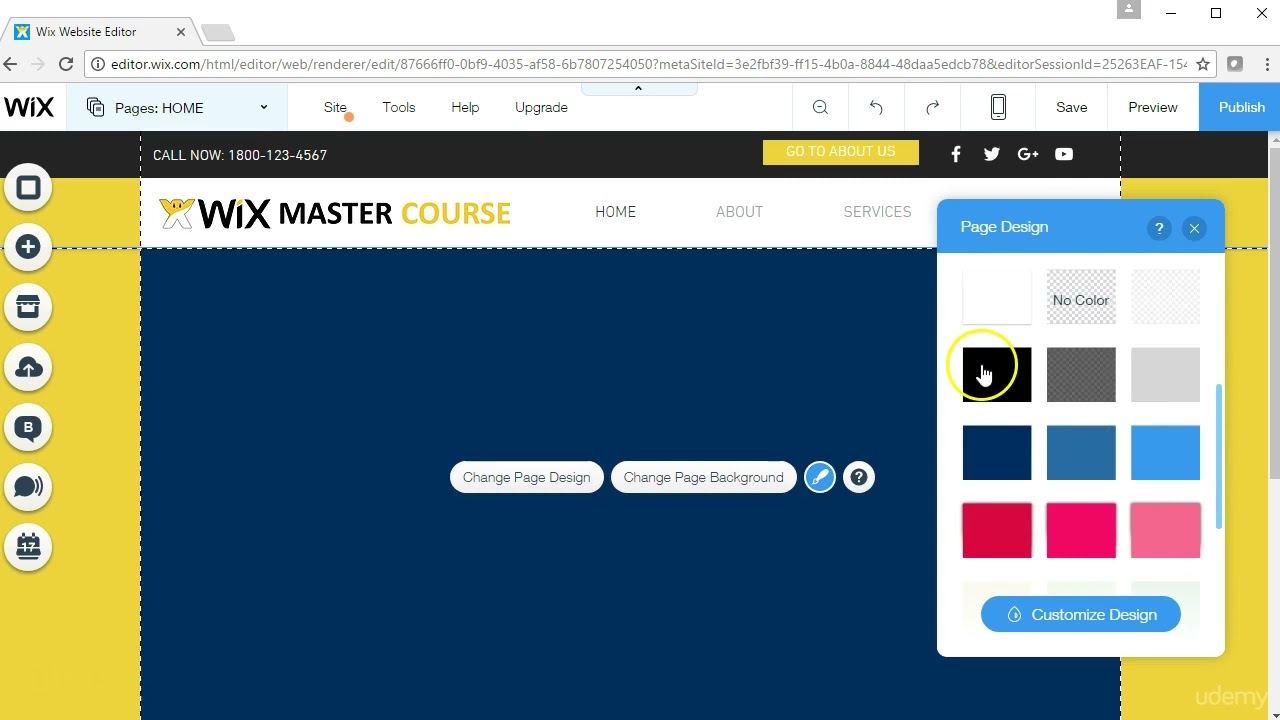This screenshot has width=1280, height=720.
Task: Go back in the browser
Action: [x=10, y=64]
